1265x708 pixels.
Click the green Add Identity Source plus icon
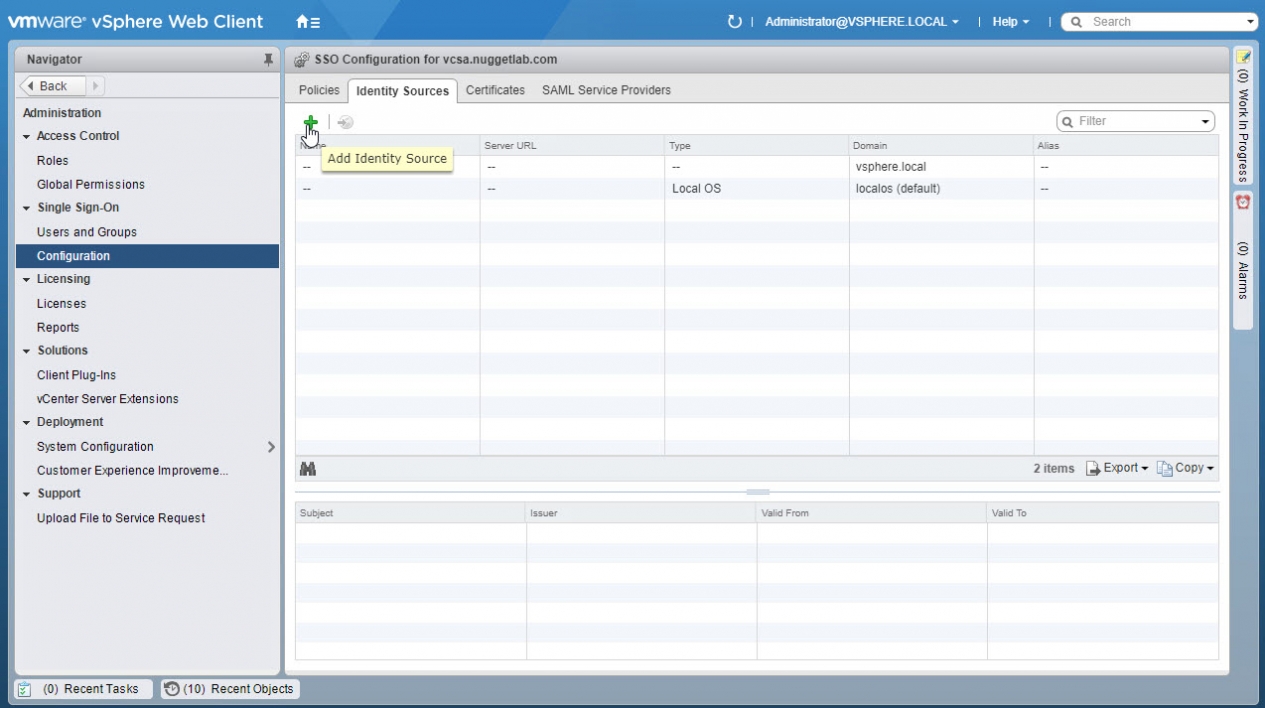click(x=310, y=122)
